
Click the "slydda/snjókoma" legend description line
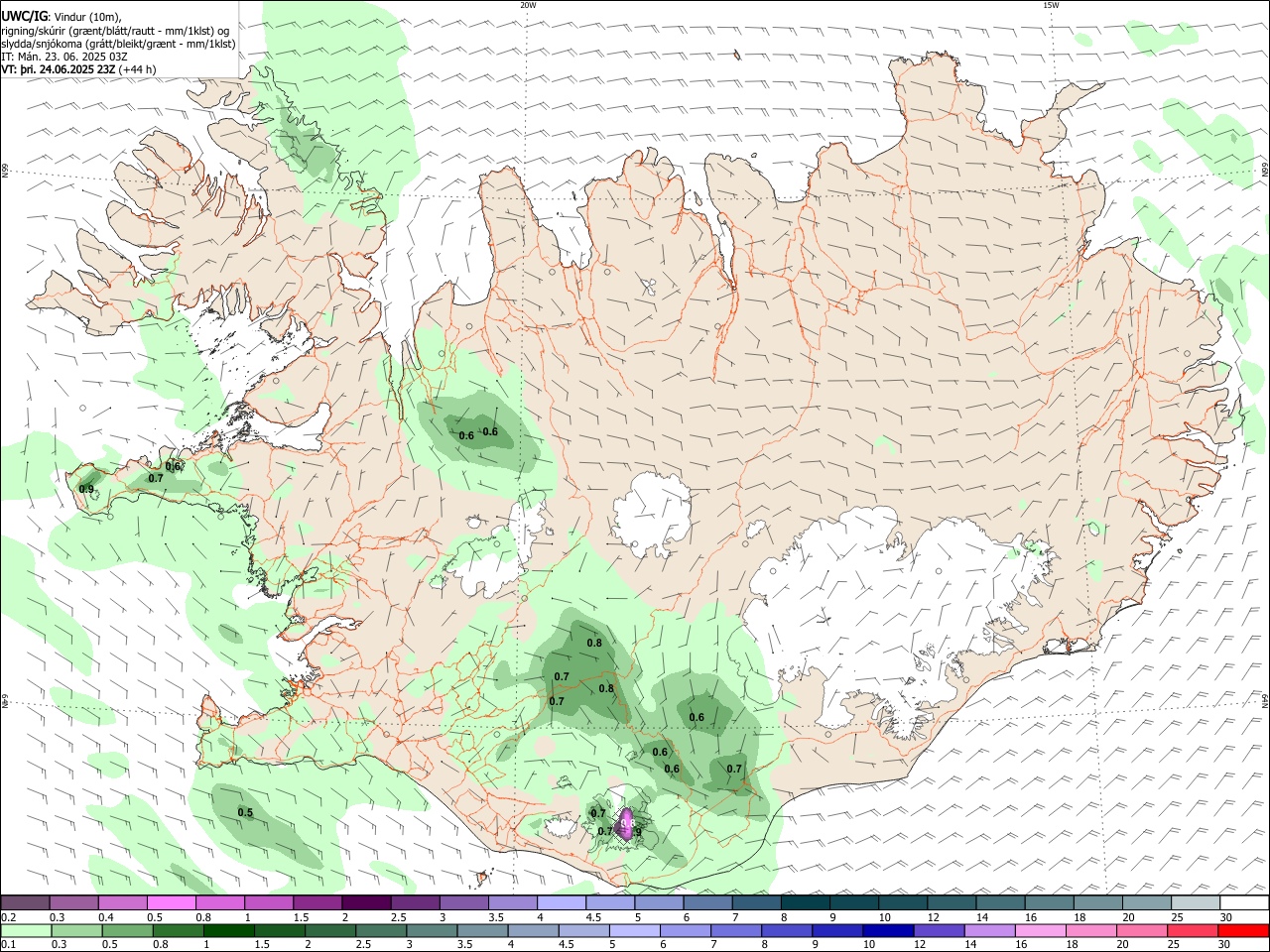click(118, 44)
